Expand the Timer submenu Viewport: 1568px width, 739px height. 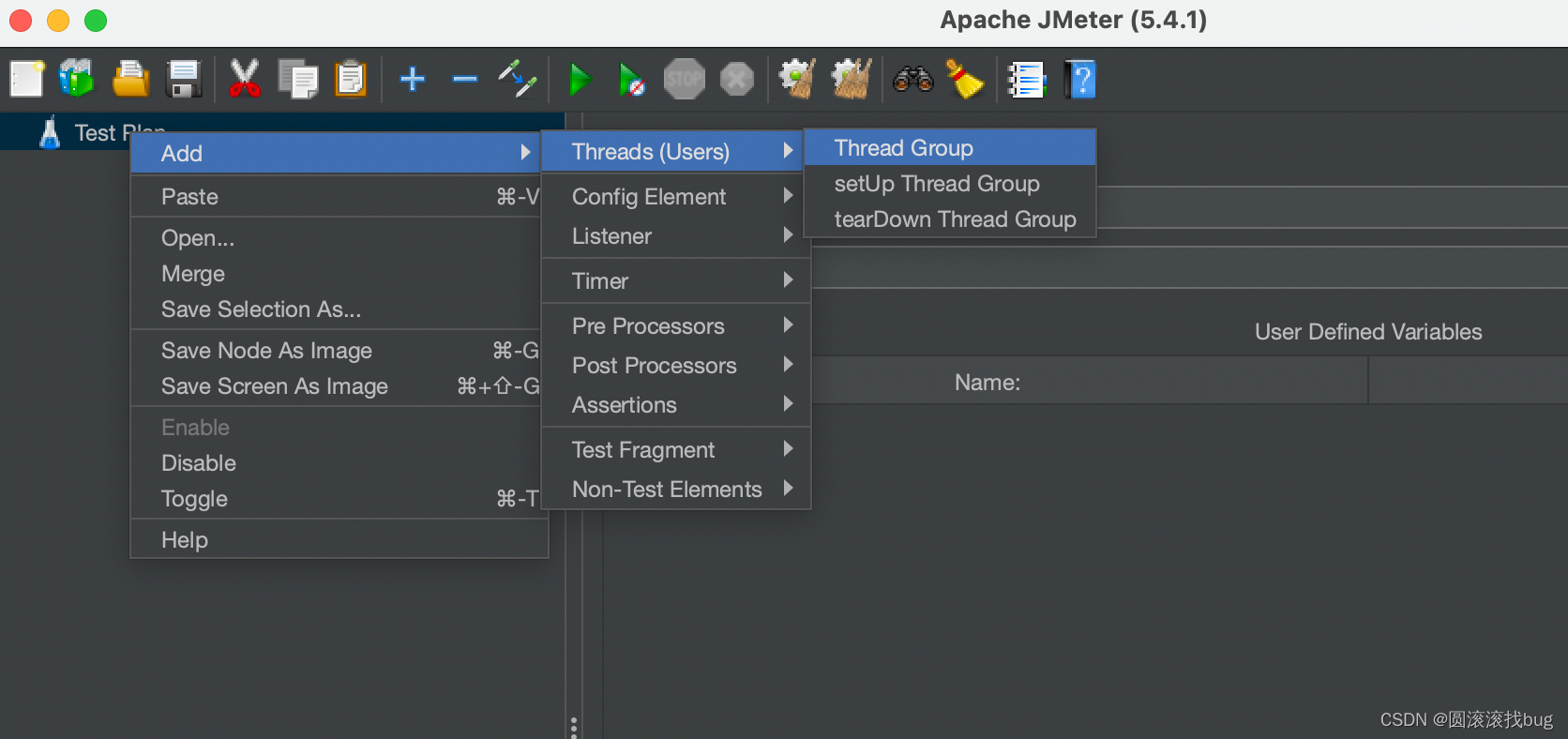pos(675,280)
